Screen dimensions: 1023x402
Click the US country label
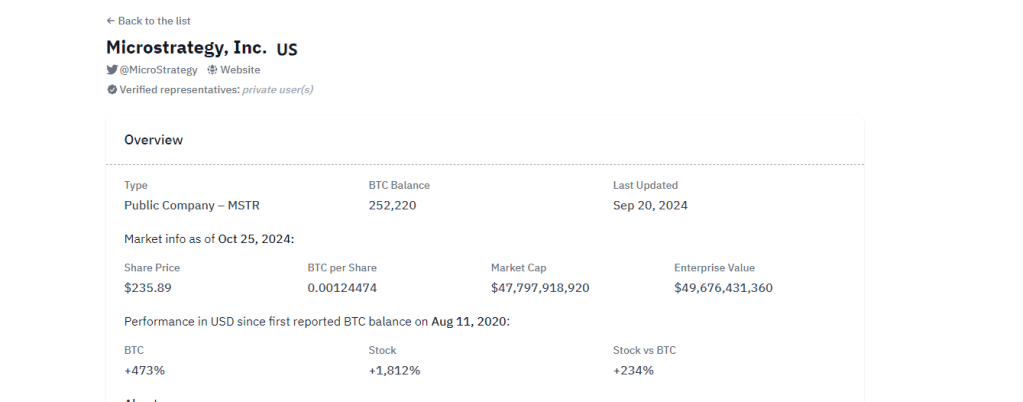tap(287, 48)
